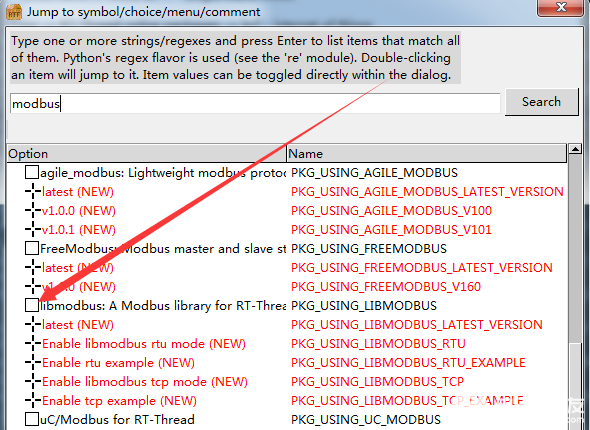The width and height of the screenshot is (590, 430).
Task: Toggle the uC/Modbus for RT-Thread checkbox
Action: tap(32, 419)
